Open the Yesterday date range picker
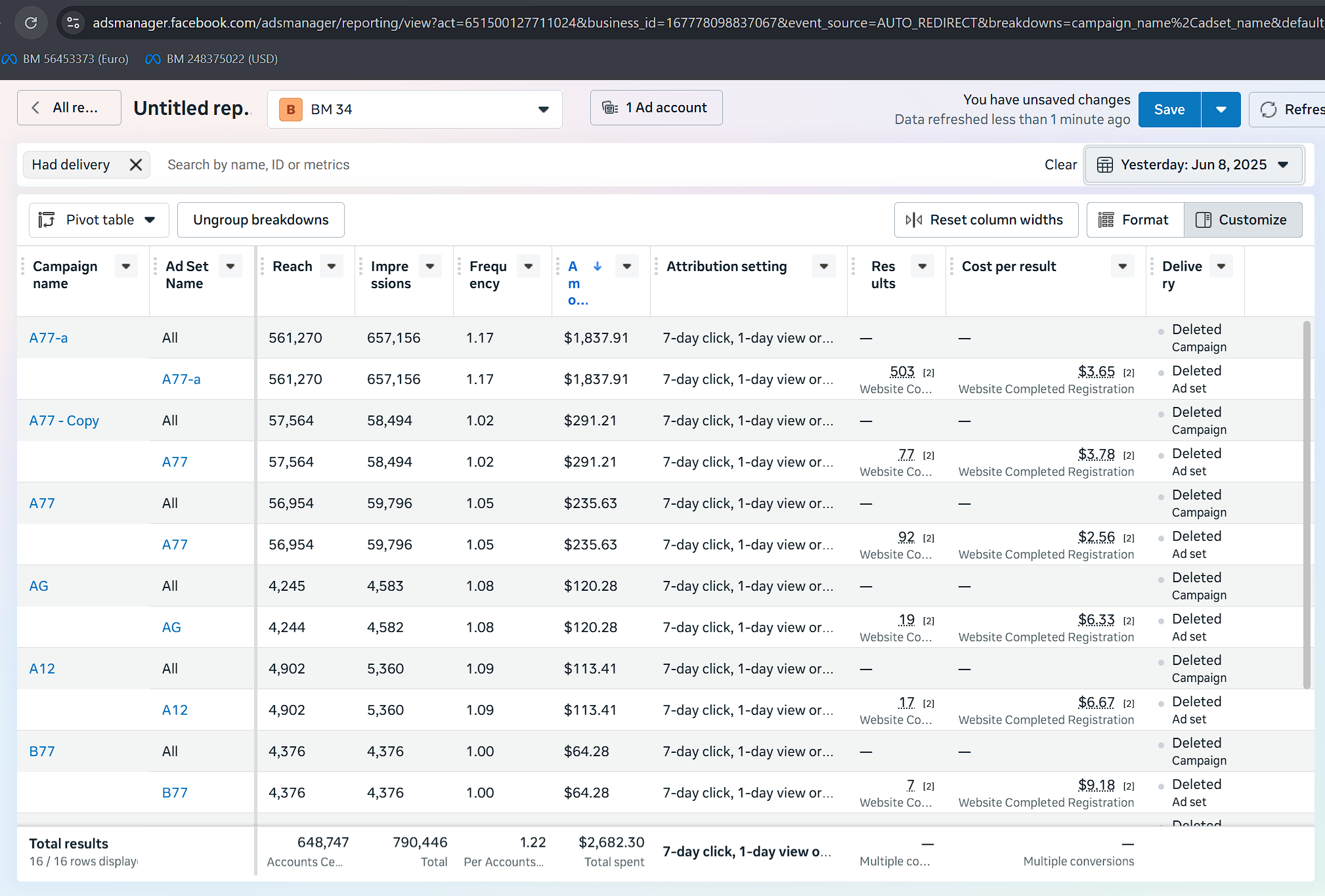Screen dimensions: 1325x896 tap(1193, 165)
